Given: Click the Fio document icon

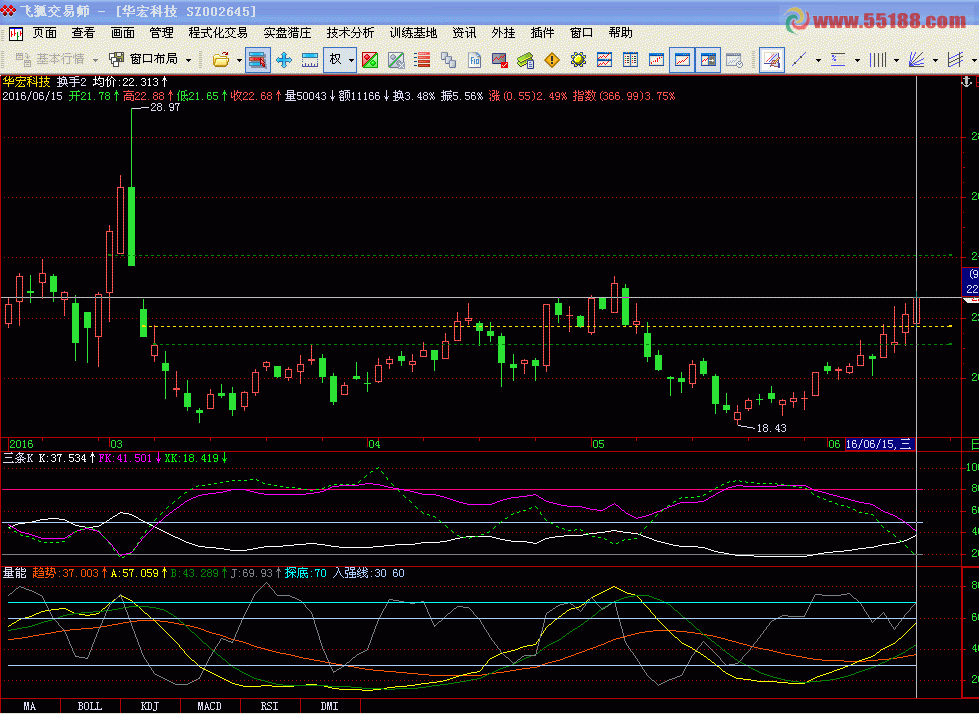Looking at the screenshot, I should point(475,60).
